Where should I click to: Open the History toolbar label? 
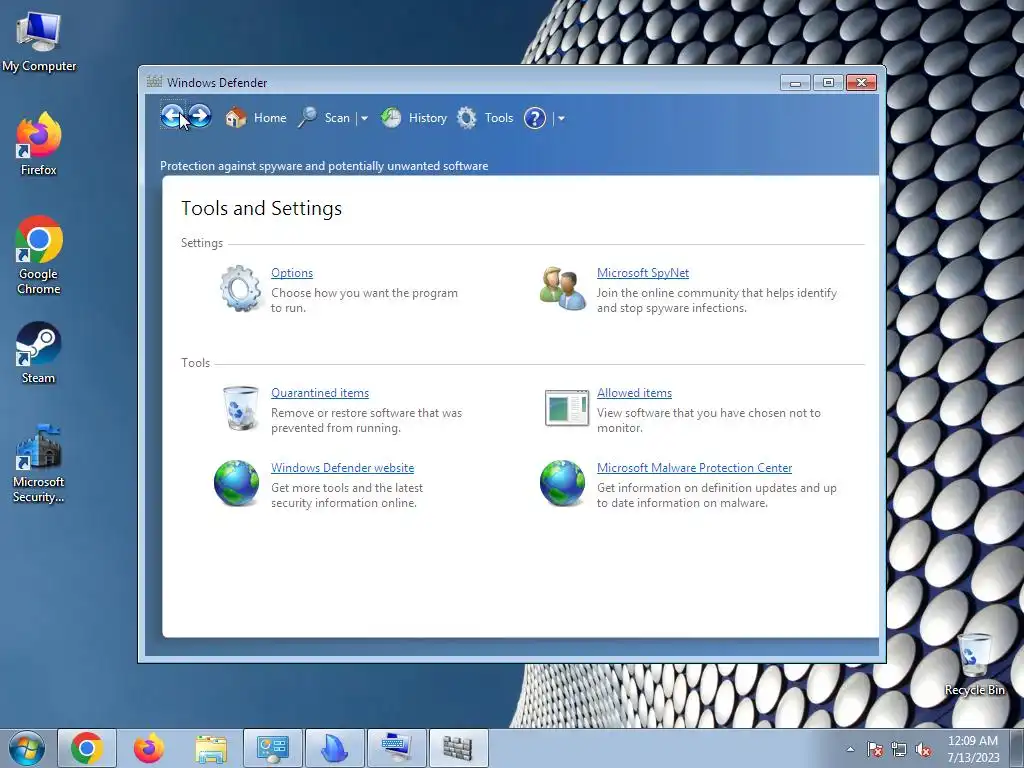[428, 118]
